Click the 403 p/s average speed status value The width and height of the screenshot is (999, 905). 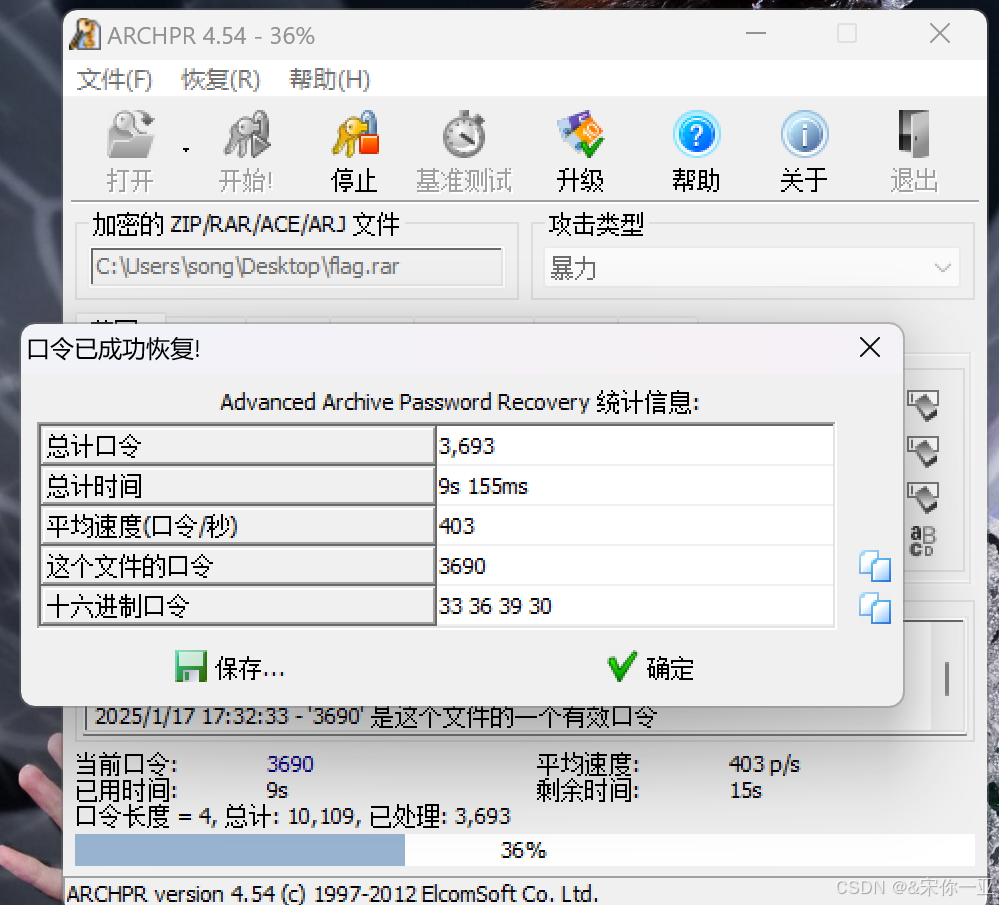click(764, 764)
